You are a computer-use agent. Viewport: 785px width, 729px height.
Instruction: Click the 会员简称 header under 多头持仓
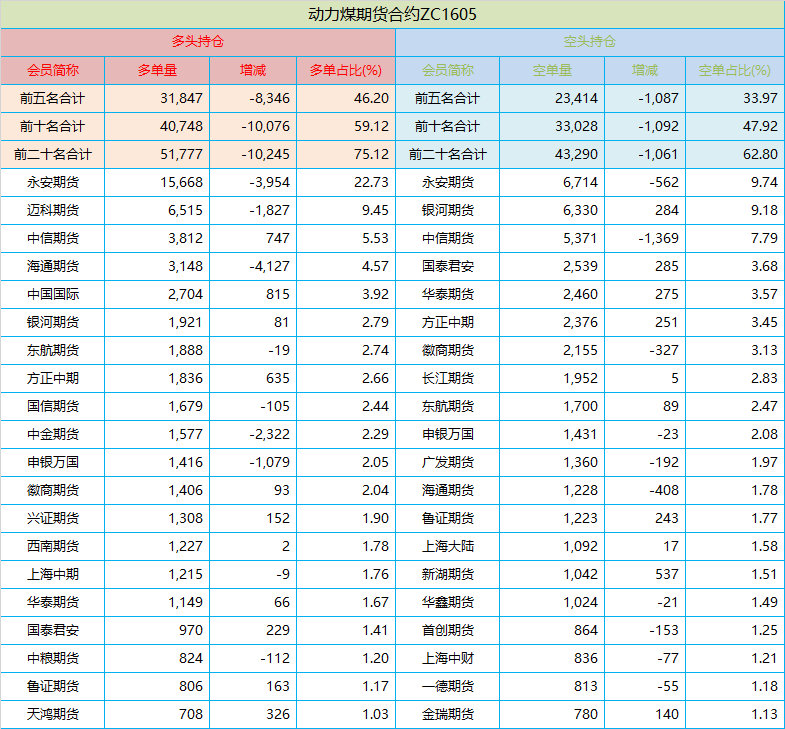[53, 70]
